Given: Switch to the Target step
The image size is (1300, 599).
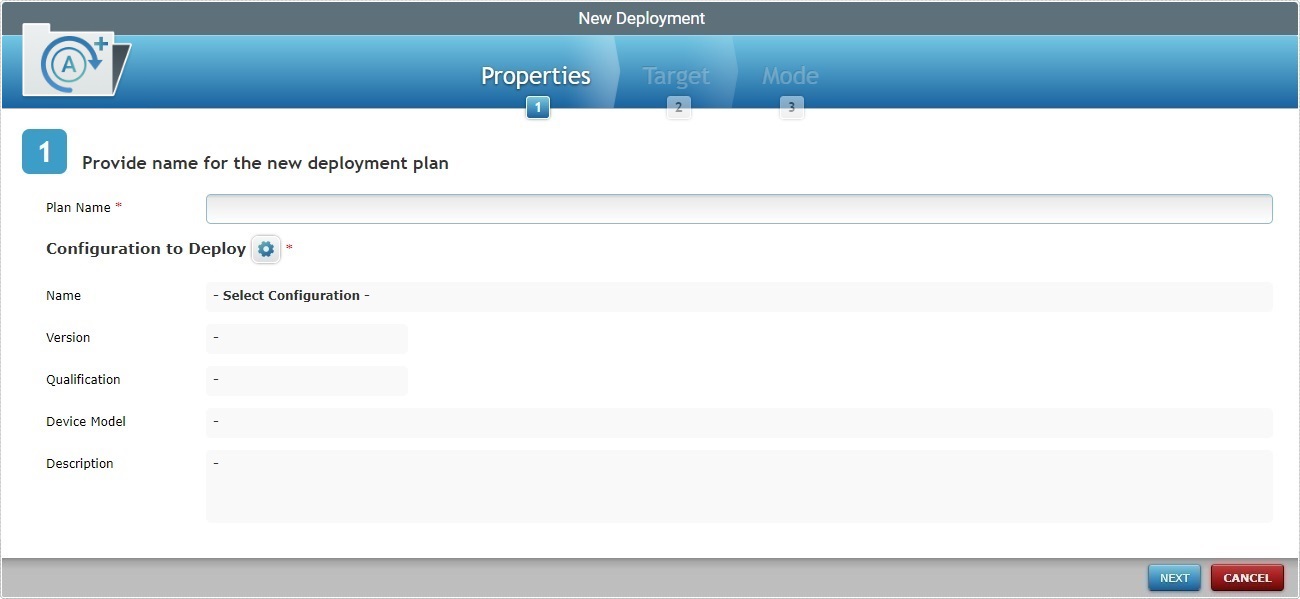Looking at the screenshot, I should (676, 75).
